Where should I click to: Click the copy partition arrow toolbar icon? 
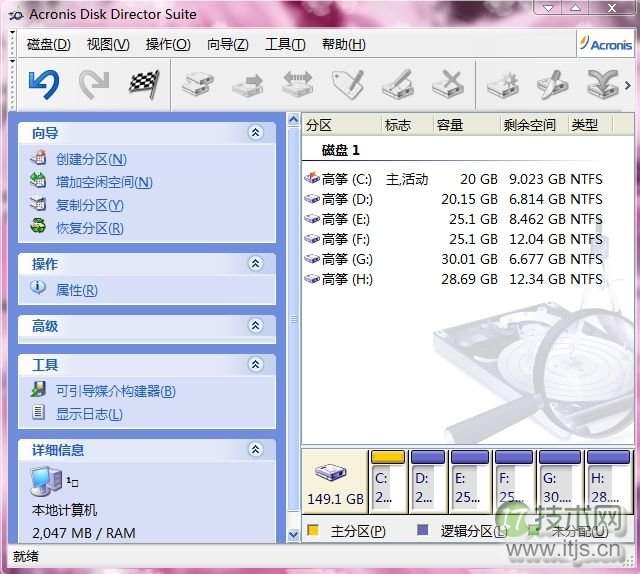[x=247, y=85]
